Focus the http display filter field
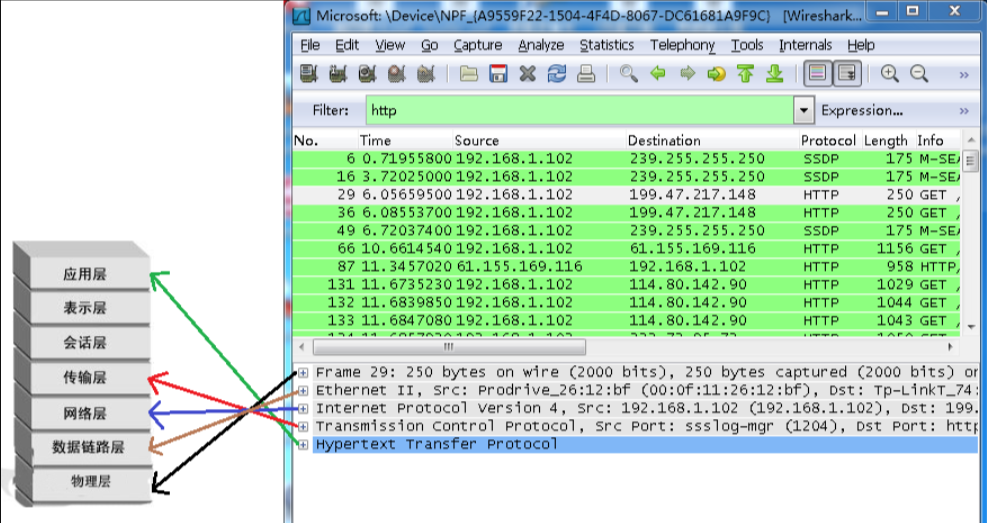987x523 pixels. pos(579,111)
